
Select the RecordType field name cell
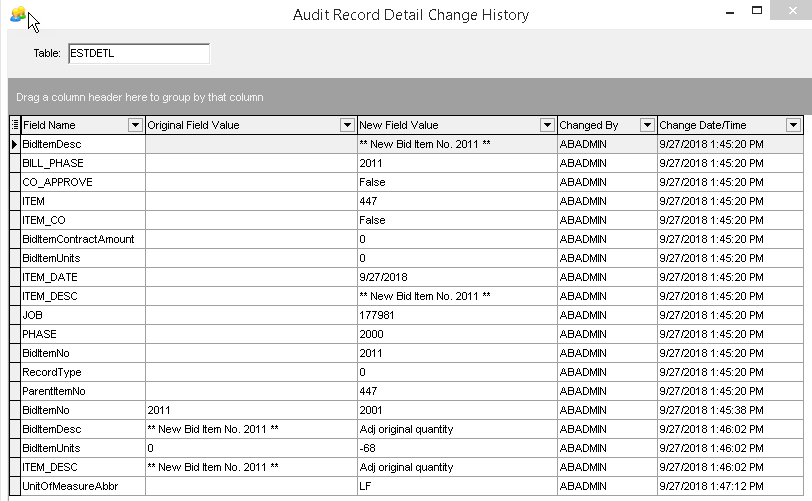(83, 372)
